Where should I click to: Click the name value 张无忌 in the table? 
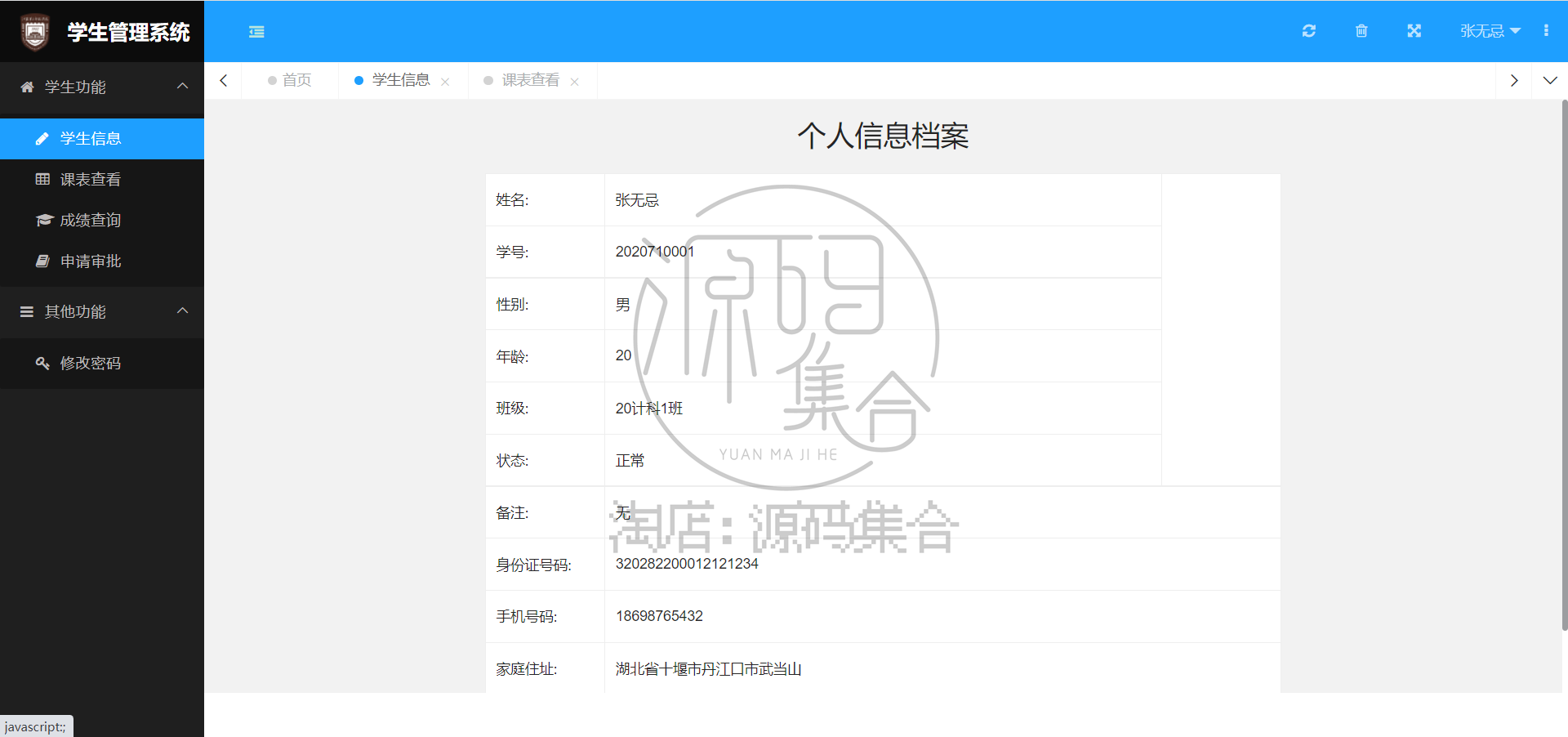(x=637, y=200)
